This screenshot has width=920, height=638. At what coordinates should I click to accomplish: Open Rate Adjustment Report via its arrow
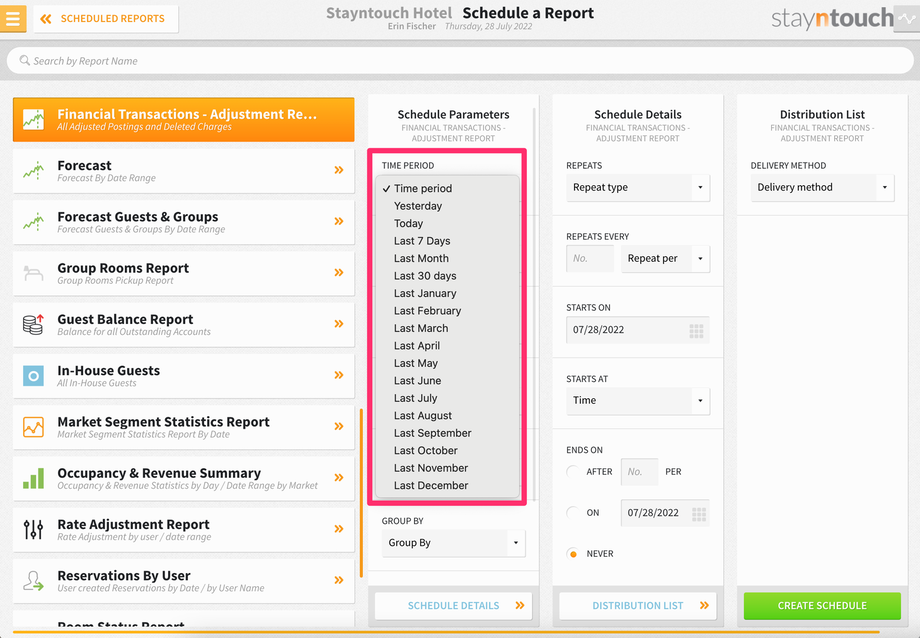339,529
